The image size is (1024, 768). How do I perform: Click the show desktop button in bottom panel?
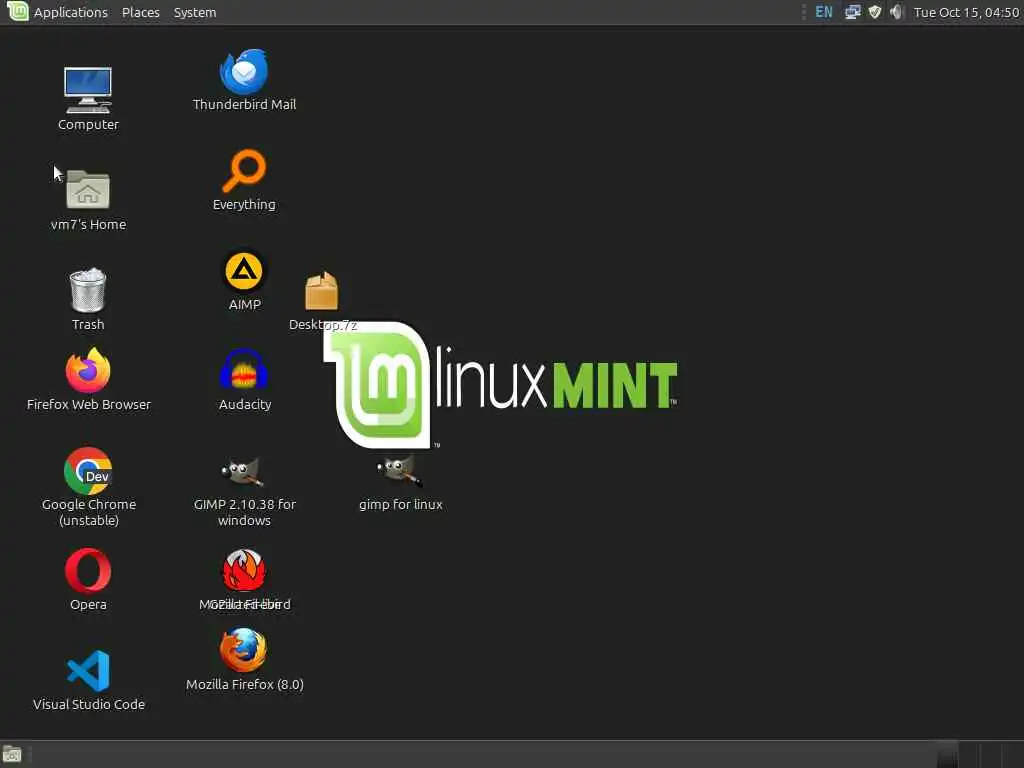[12, 755]
